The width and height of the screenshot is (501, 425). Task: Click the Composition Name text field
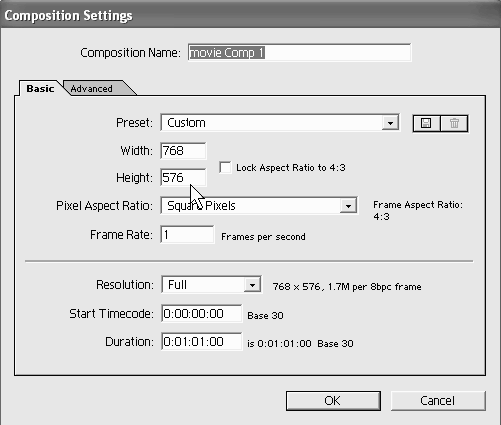pyautogui.click(x=299, y=53)
